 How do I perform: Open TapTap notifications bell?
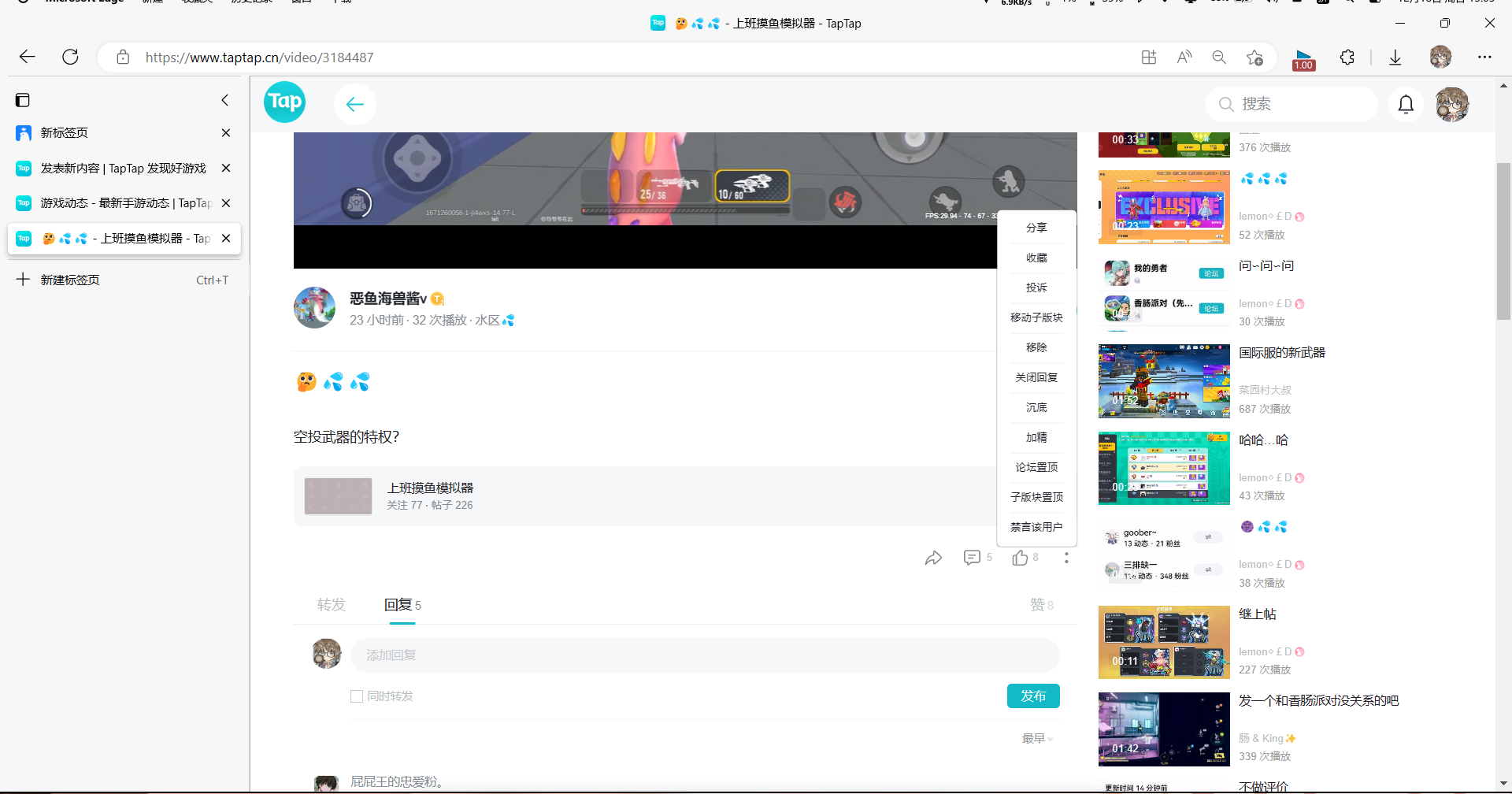point(1406,104)
